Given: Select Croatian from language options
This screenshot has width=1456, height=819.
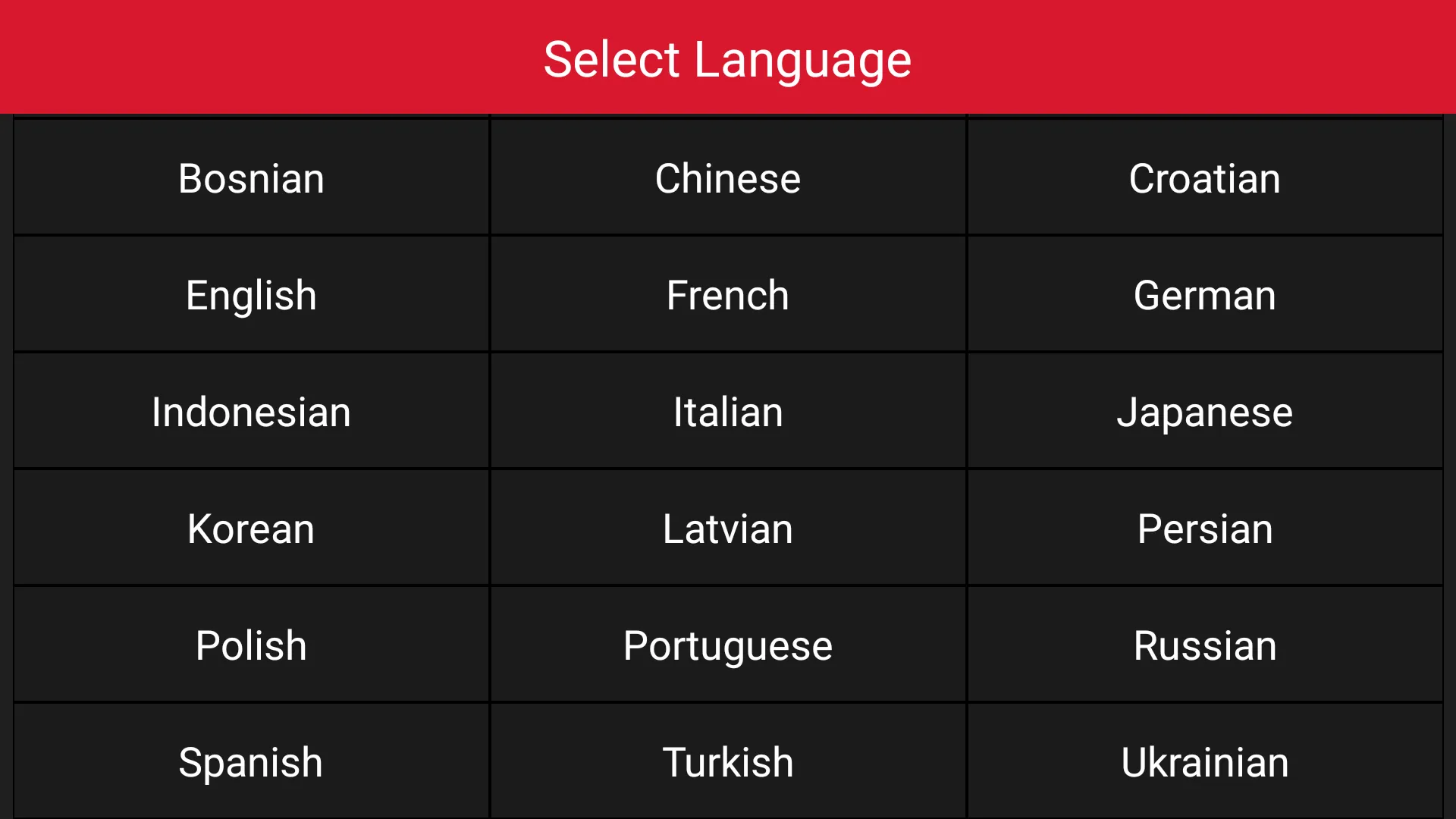Looking at the screenshot, I should 1204,178.
